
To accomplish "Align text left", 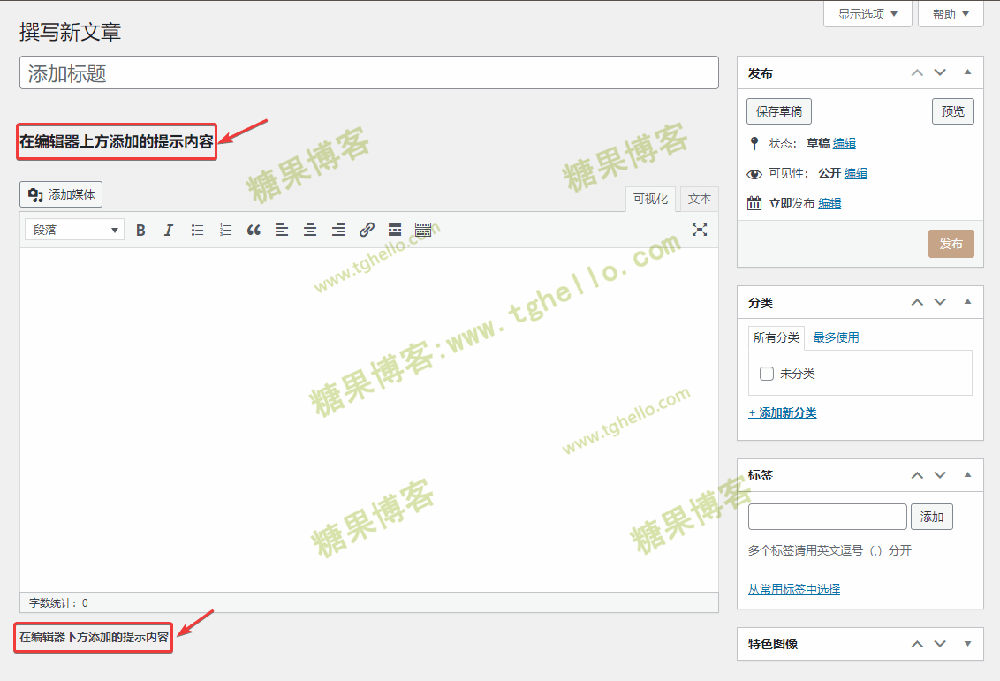I will (x=282, y=230).
